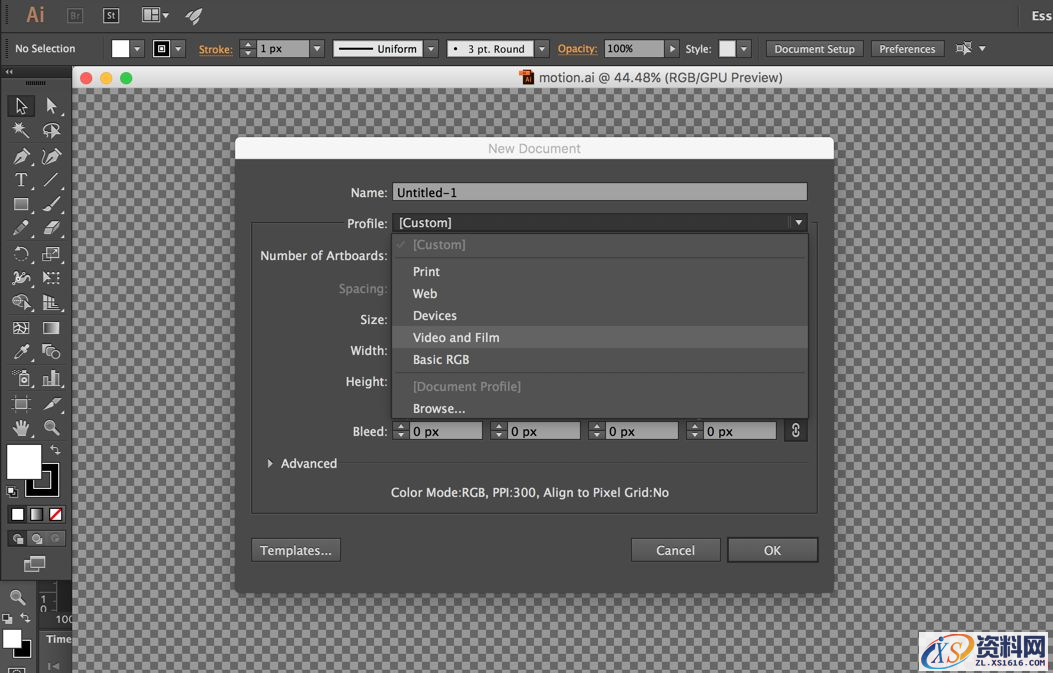The image size is (1053, 673).
Task: Select the Zoom tool in toolbar
Action: [52, 428]
